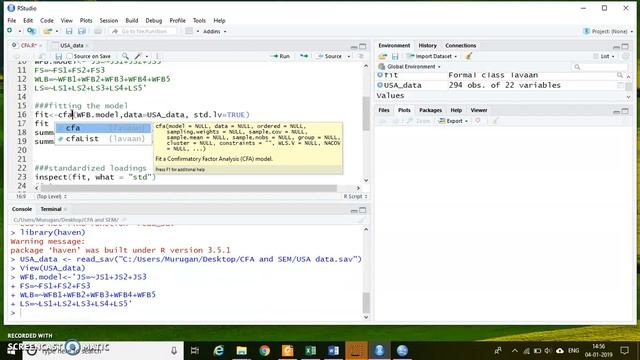The width and height of the screenshot is (640, 360).
Task: Open Google Chrome from the taskbar
Action: [x=264, y=350]
